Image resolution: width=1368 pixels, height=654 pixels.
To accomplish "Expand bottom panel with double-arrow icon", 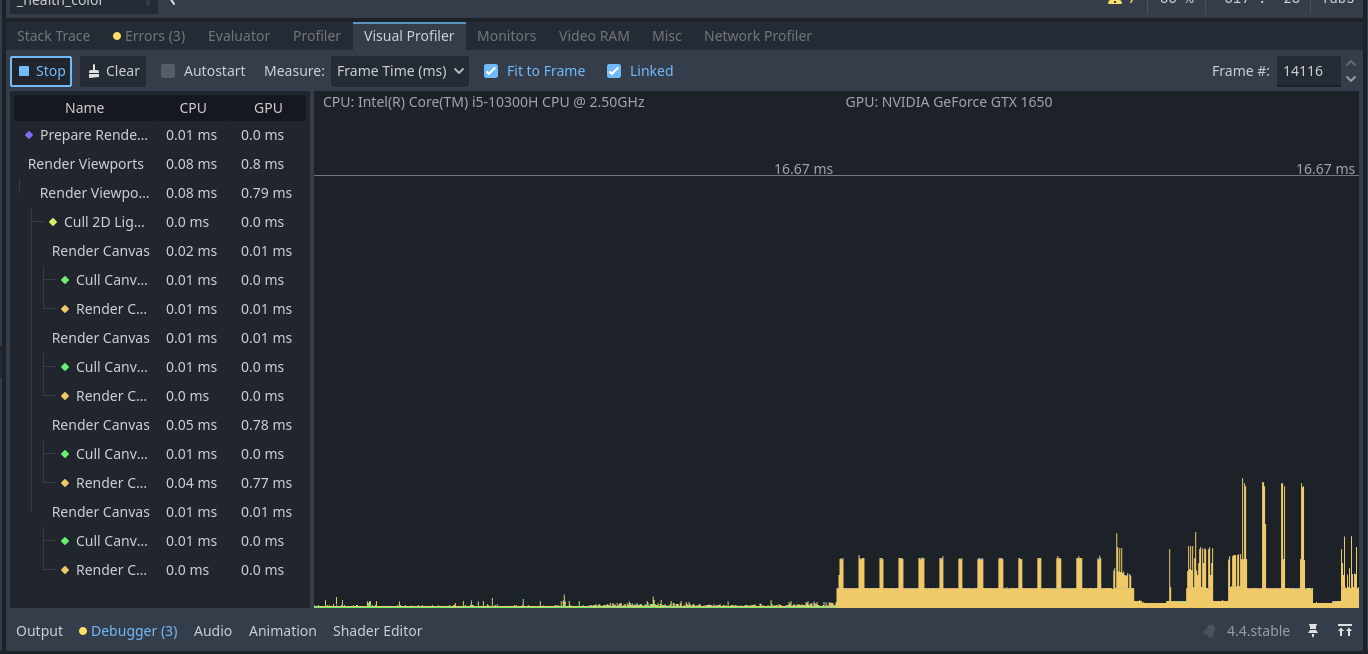I will pos(1345,631).
